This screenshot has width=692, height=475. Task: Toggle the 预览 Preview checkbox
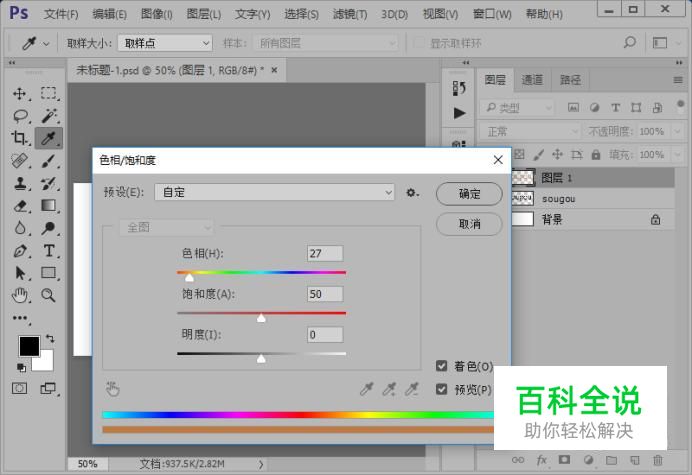tap(441, 389)
